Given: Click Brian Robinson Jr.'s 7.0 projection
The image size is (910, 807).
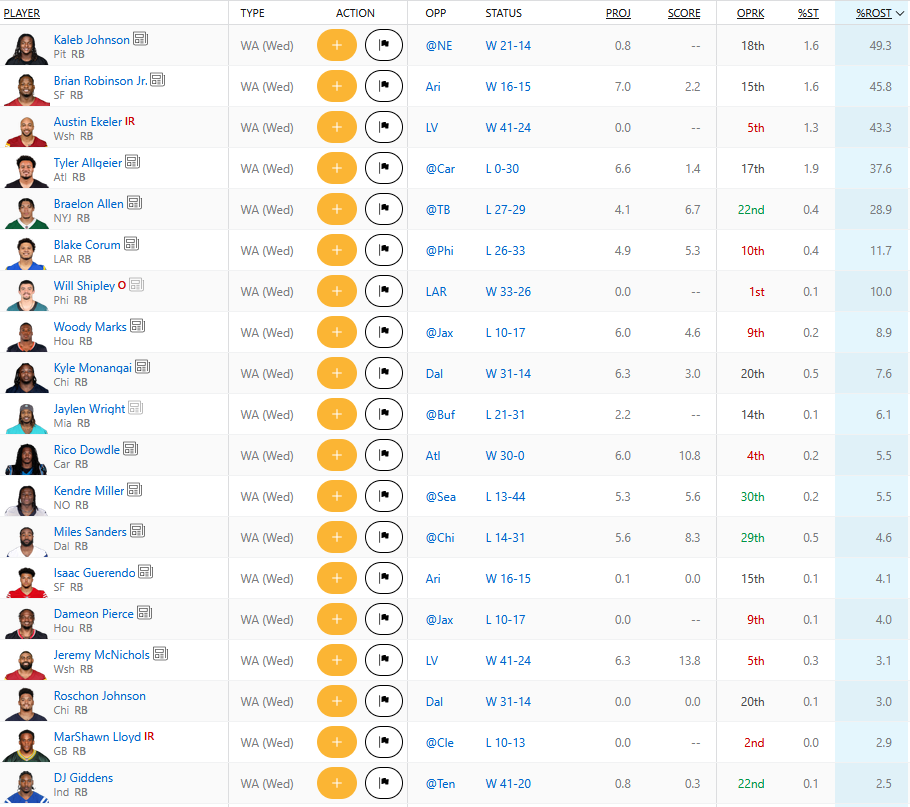Looking at the screenshot, I should (623, 87).
